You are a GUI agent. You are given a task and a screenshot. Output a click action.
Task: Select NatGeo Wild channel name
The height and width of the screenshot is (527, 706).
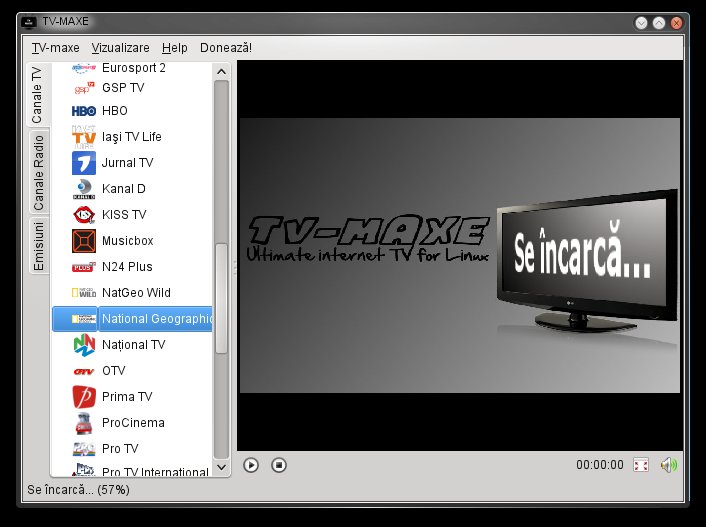(x=136, y=293)
